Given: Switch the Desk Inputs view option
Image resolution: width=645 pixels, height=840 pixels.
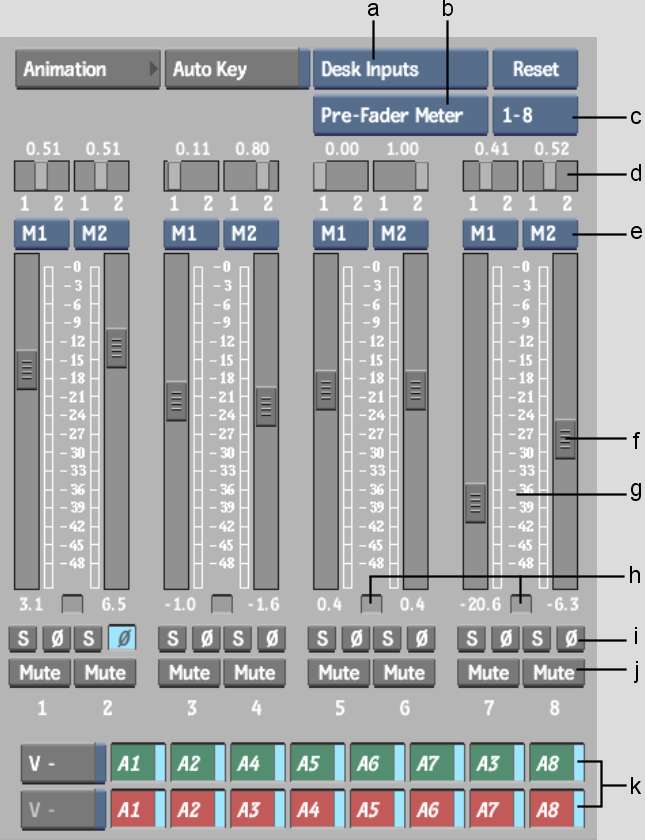Looking at the screenshot, I should tap(399, 70).
